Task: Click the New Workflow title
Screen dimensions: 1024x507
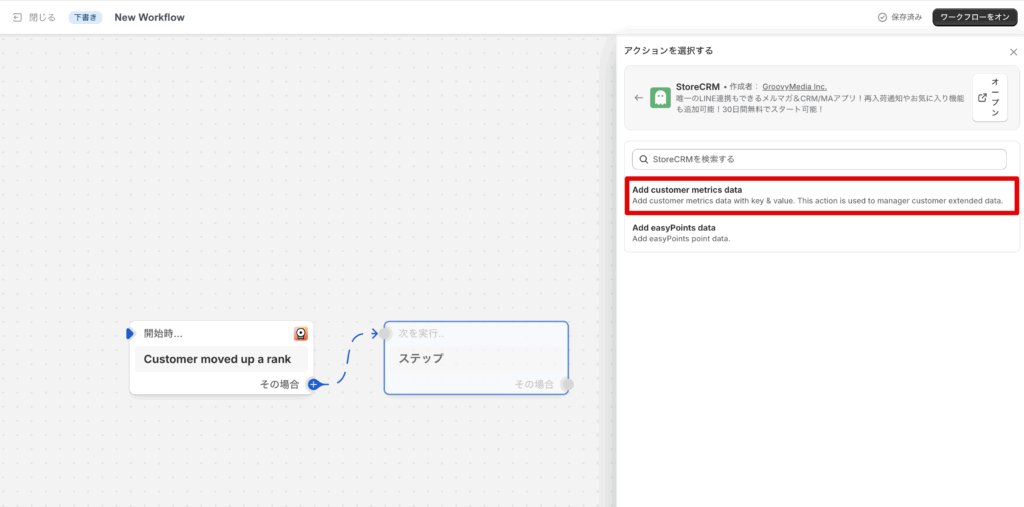Action: (150, 18)
